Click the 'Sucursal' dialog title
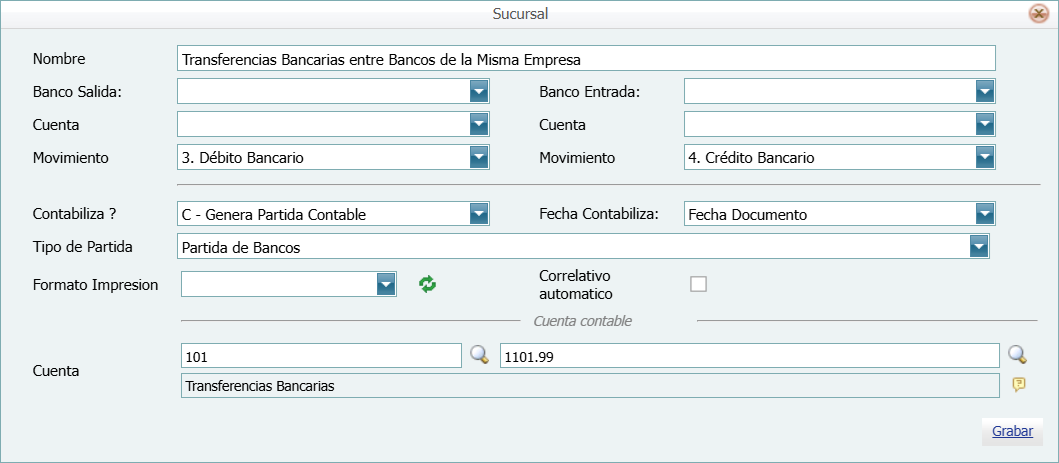This screenshot has height=463, width=1059. coord(520,14)
